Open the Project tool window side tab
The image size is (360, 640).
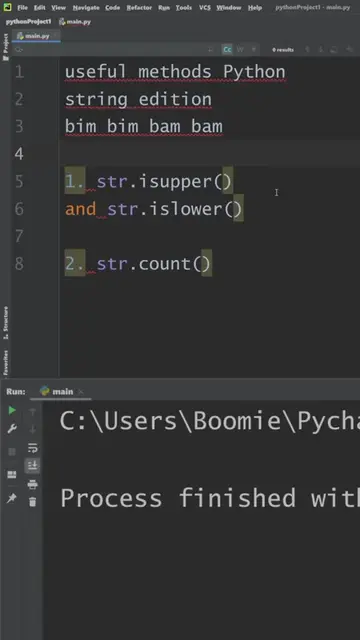(x=6, y=47)
